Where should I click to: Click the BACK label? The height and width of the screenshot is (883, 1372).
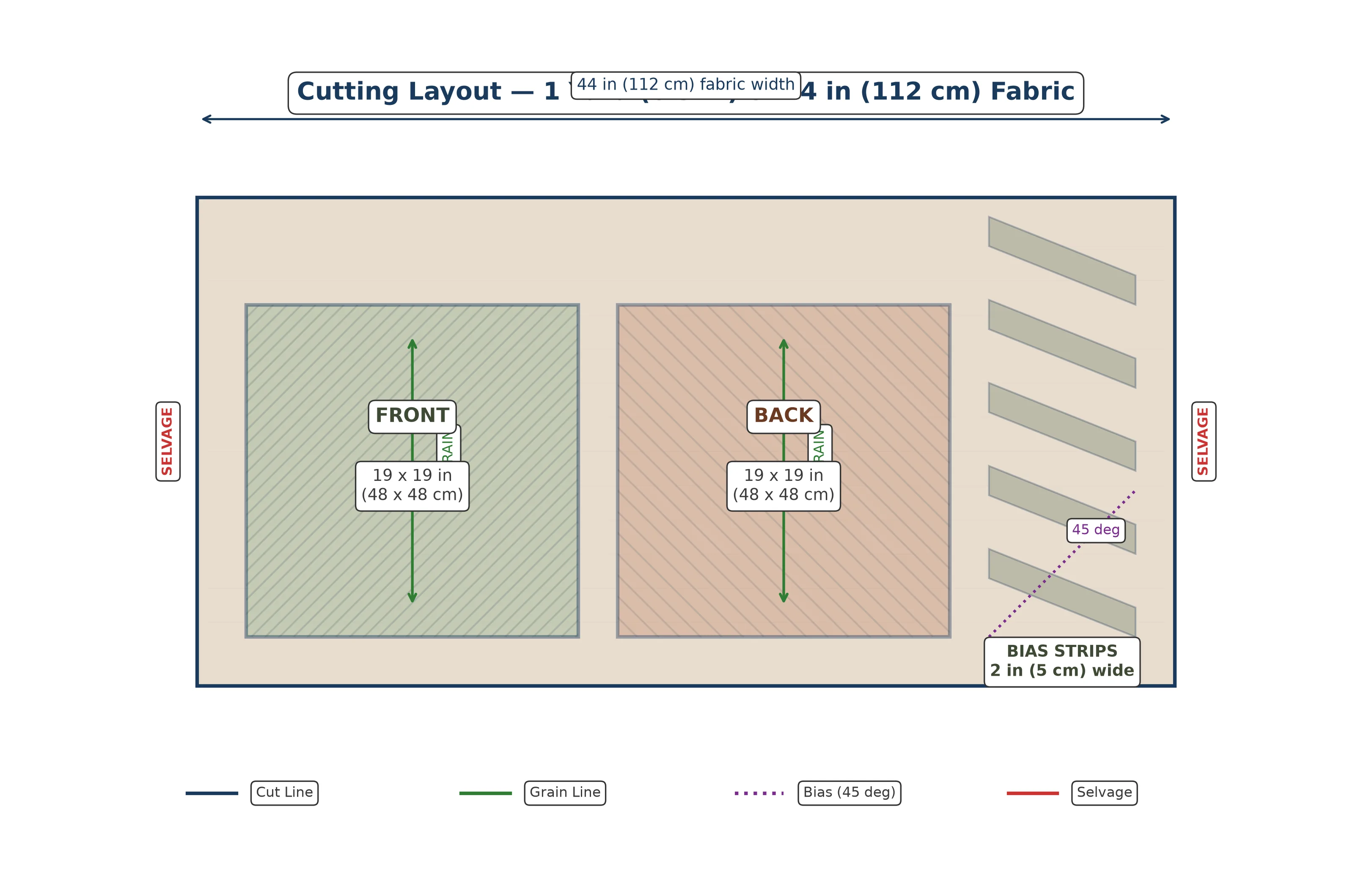click(x=783, y=416)
